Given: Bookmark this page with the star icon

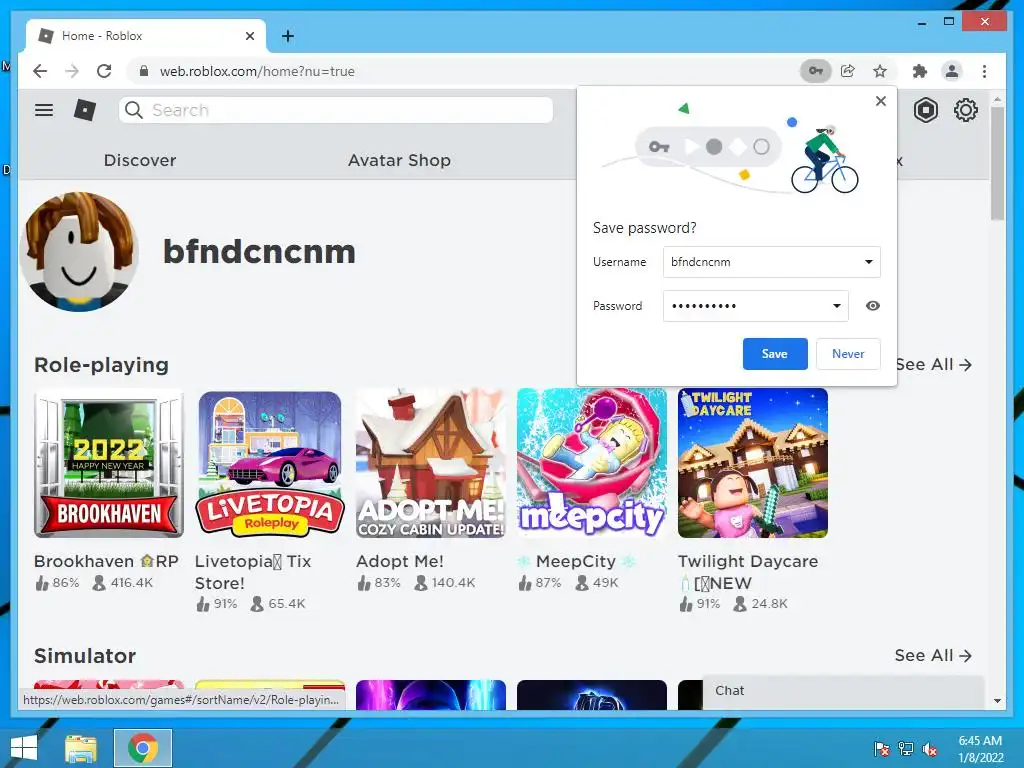Looking at the screenshot, I should pos(880,71).
